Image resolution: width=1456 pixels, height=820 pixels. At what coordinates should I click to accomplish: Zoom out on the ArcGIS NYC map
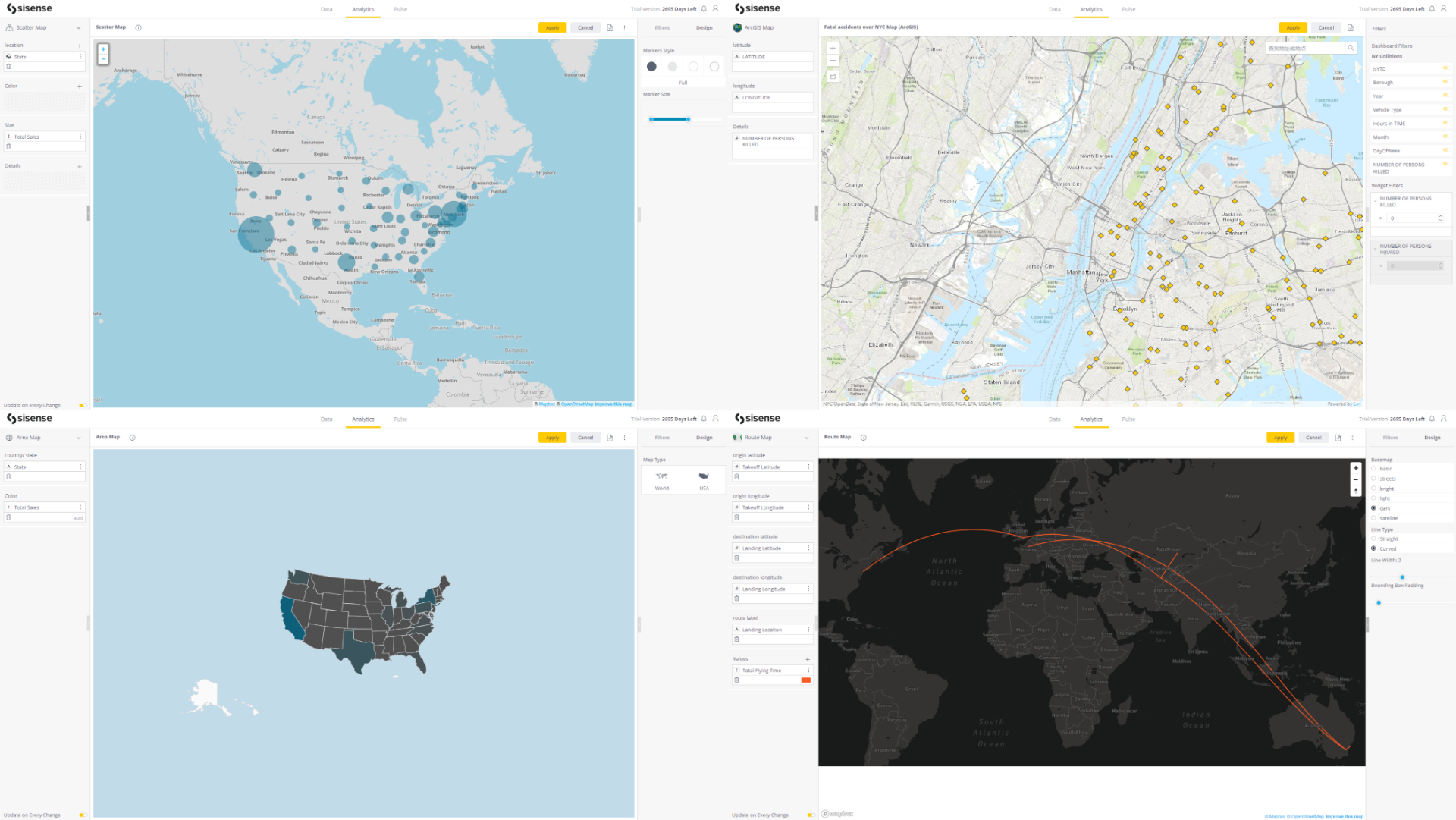[833, 60]
